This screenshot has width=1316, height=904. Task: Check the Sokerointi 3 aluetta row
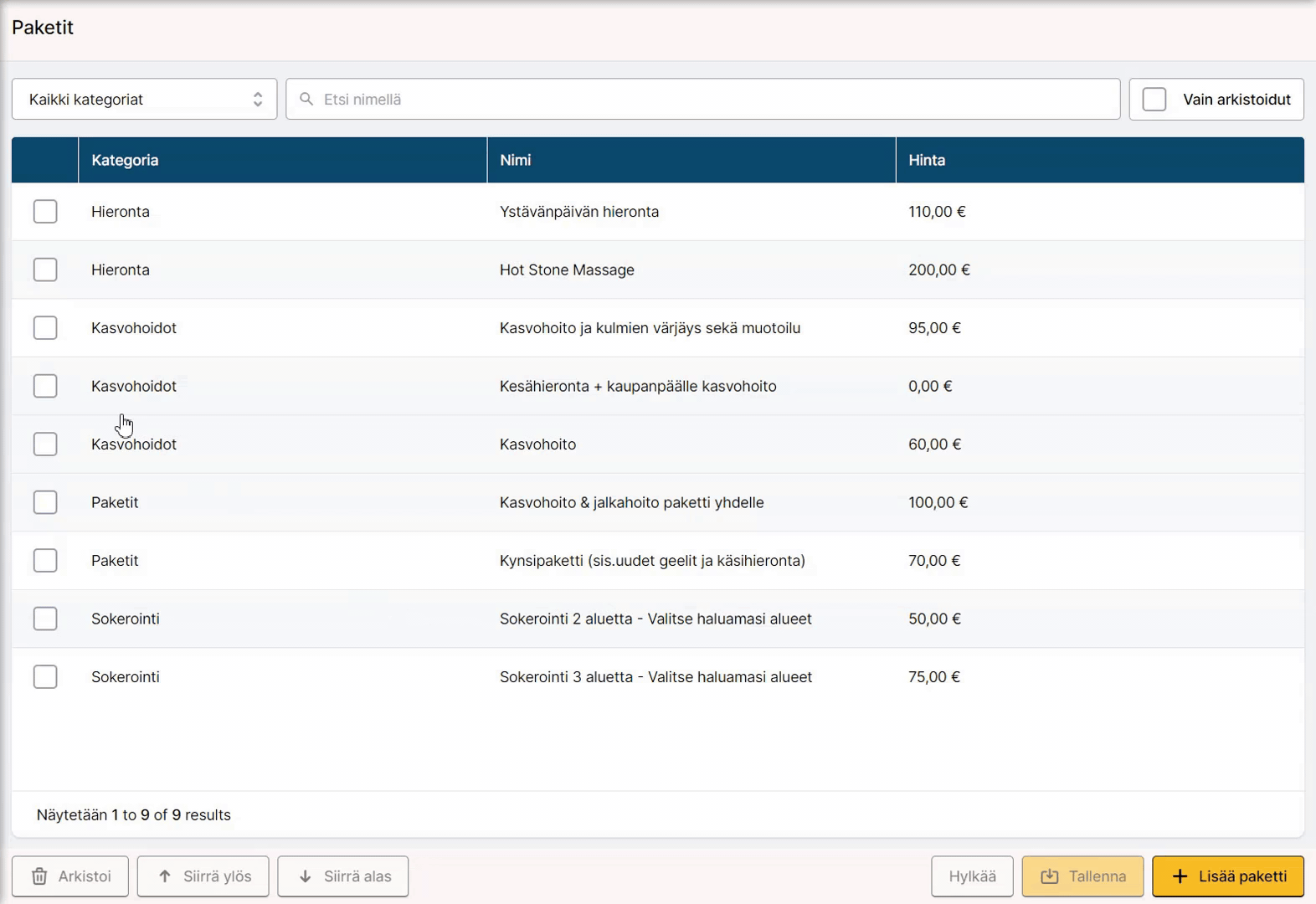coord(45,677)
